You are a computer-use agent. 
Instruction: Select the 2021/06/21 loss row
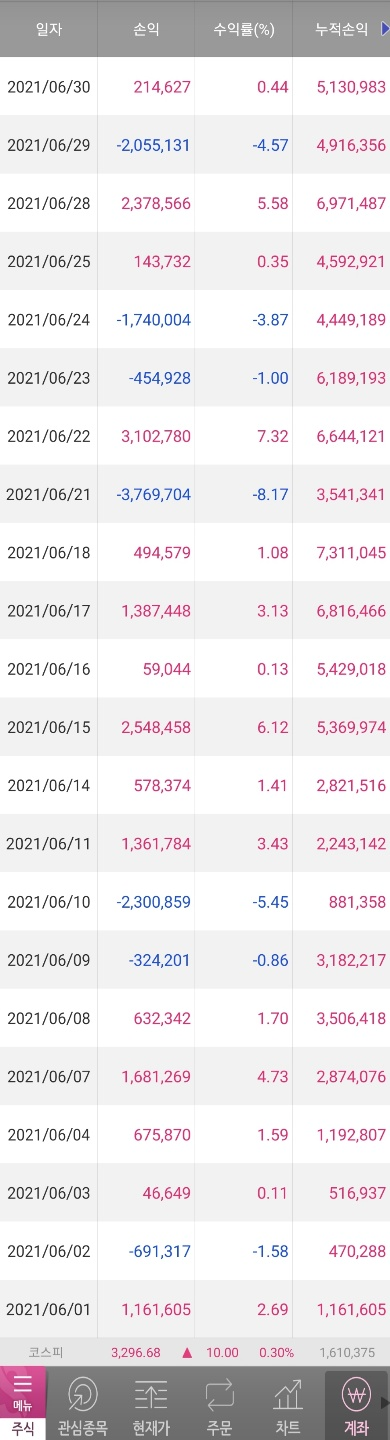195,494
